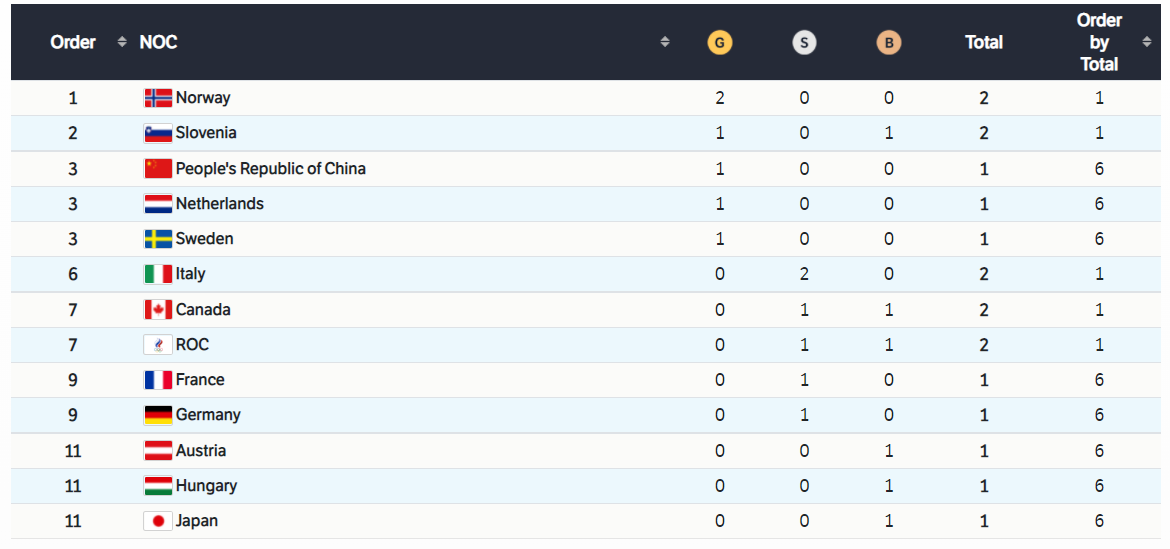Screen dimensions: 1170x549
Task: Click the Canada flag icon
Action: coord(158,310)
